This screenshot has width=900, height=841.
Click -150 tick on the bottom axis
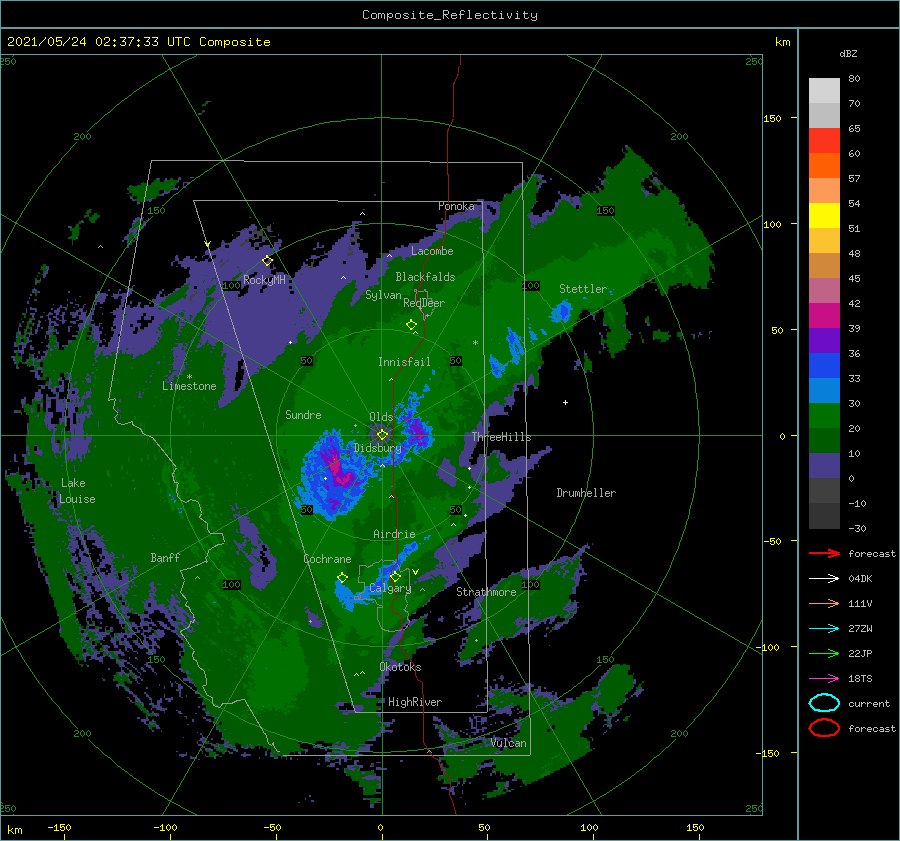click(x=59, y=827)
